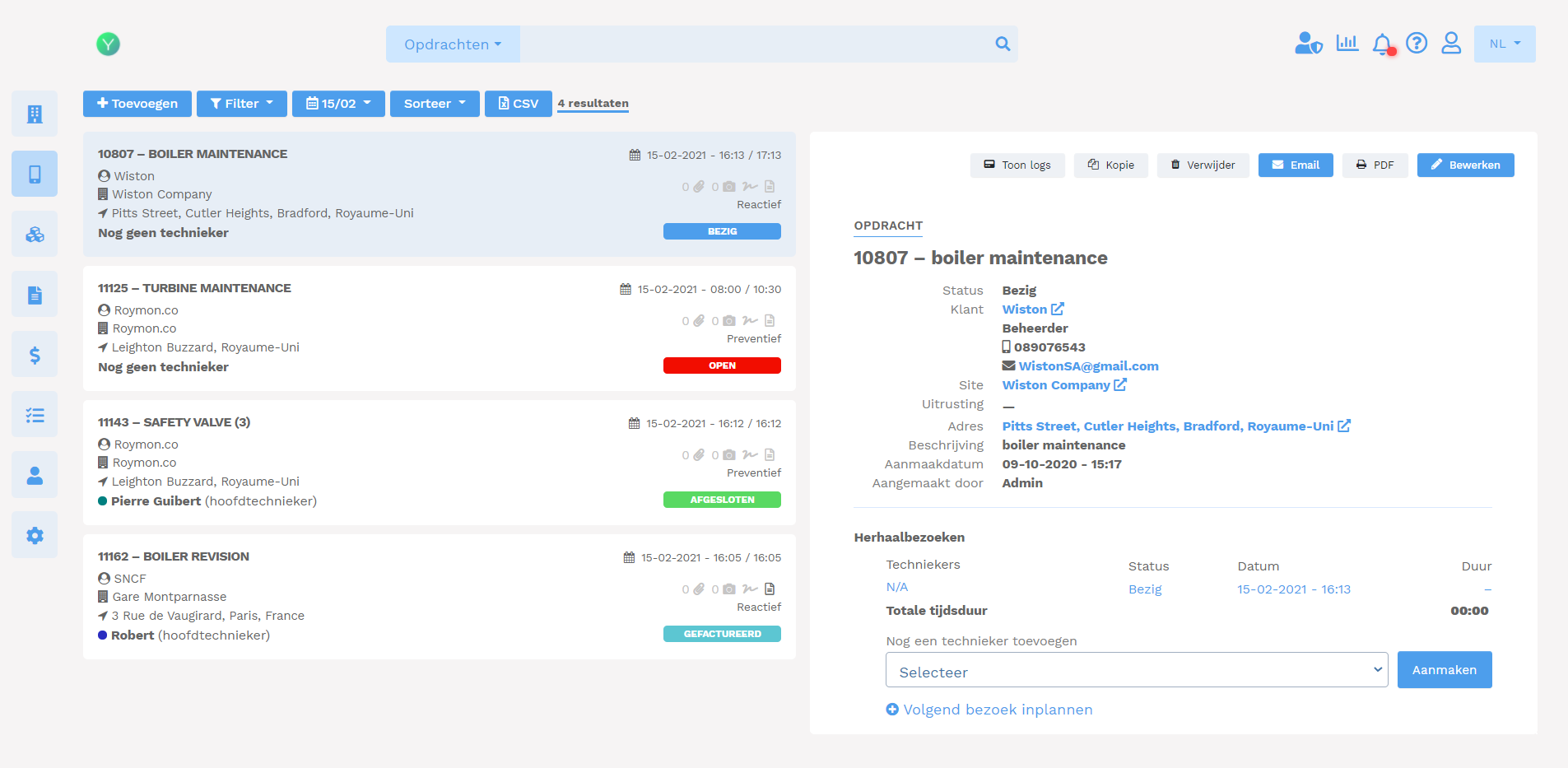Open the Opdrachten search category dropdown
Screen dimensions: 1568x768
coord(452,44)
